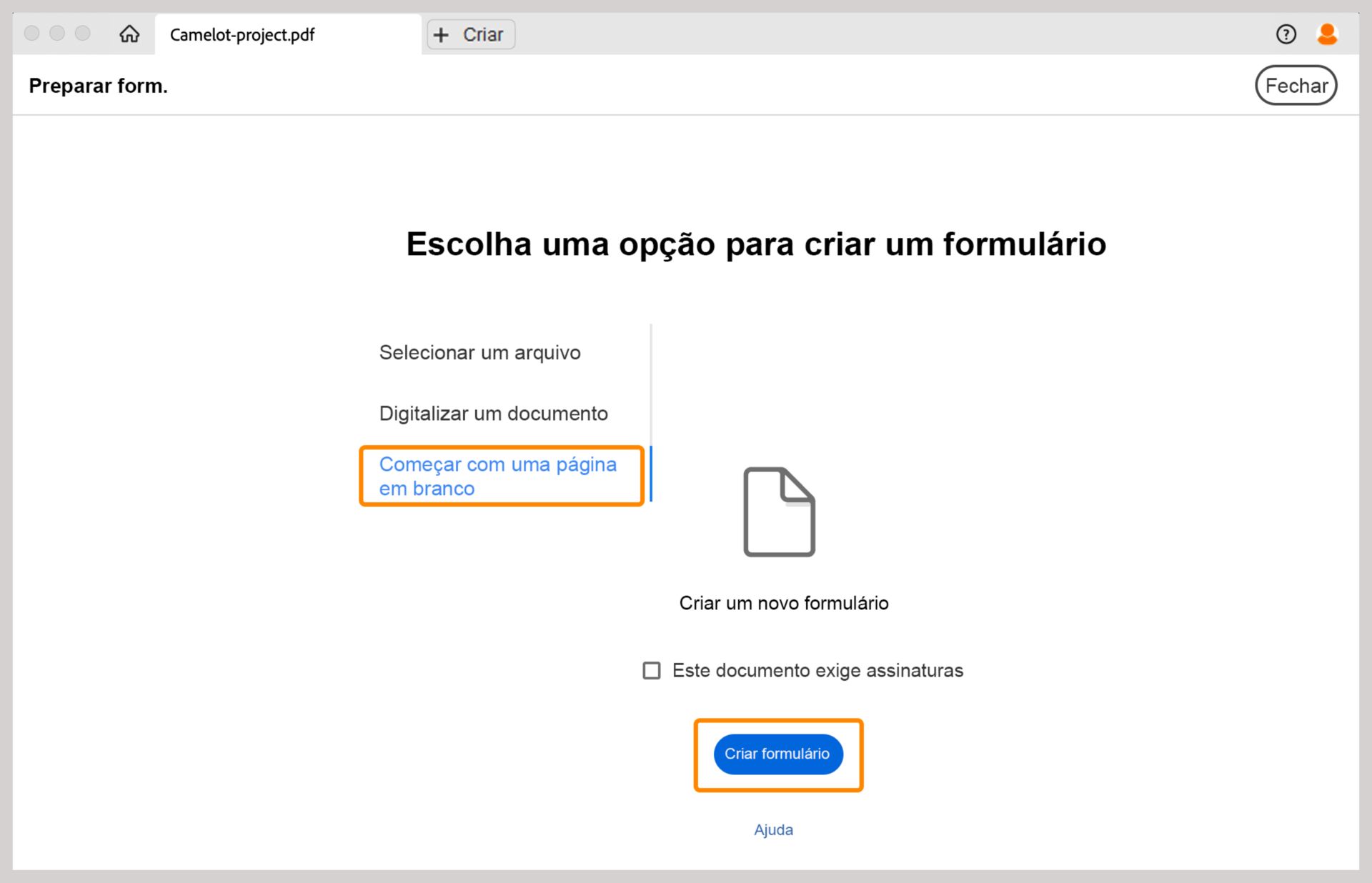Select the plus icon next to Criar
Image resolution: width=1372 pixels, height=883 pixels.
442,34
